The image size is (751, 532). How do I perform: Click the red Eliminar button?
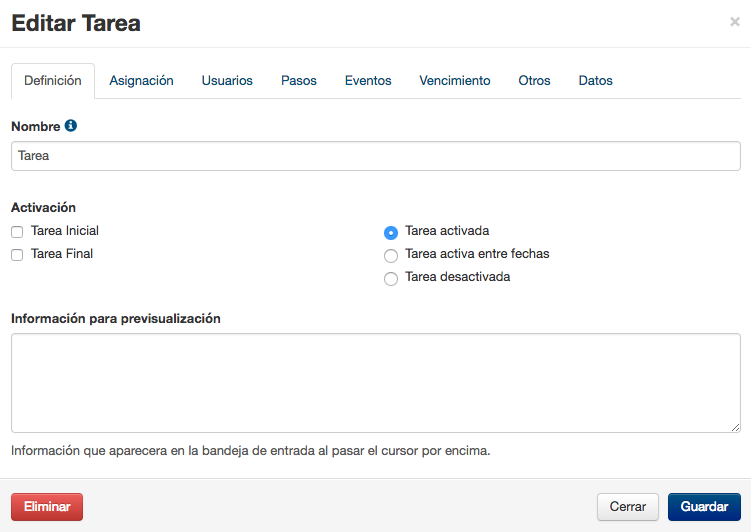47,507
